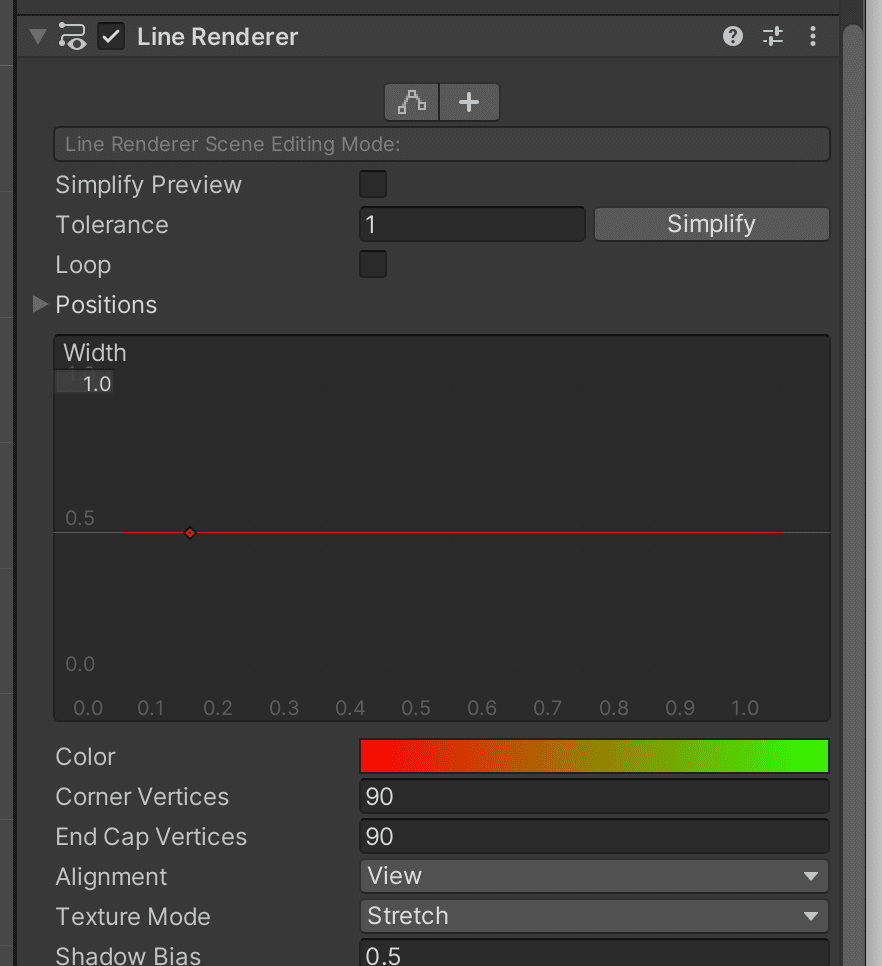Click the Shadow Bias value field
Image resolution: width=882 pixels, height=966 pixels.
click(593, 954)
